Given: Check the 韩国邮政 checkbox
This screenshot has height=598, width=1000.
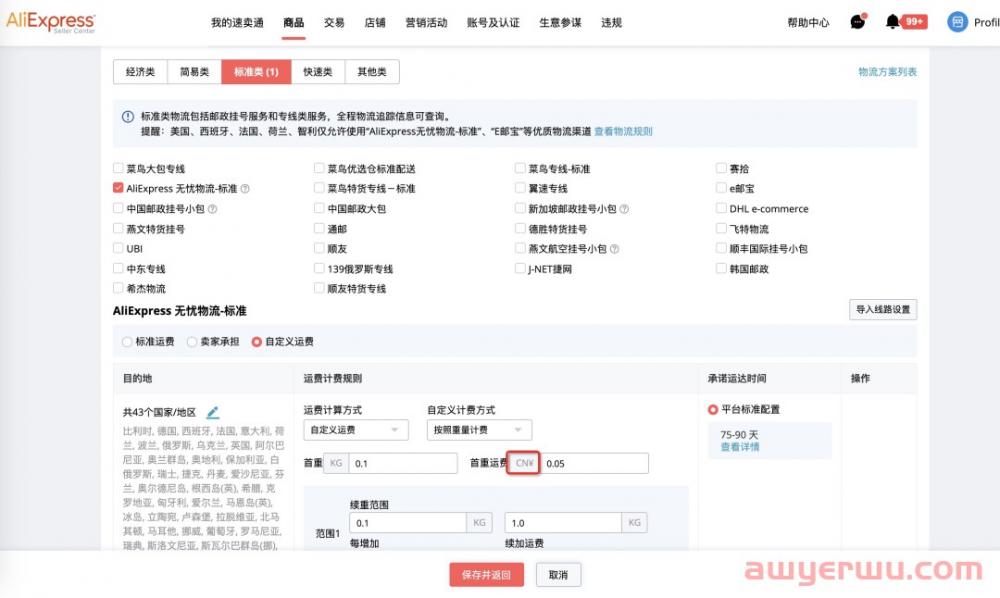Looking at the screenshot, I should (x=721, y=268).
